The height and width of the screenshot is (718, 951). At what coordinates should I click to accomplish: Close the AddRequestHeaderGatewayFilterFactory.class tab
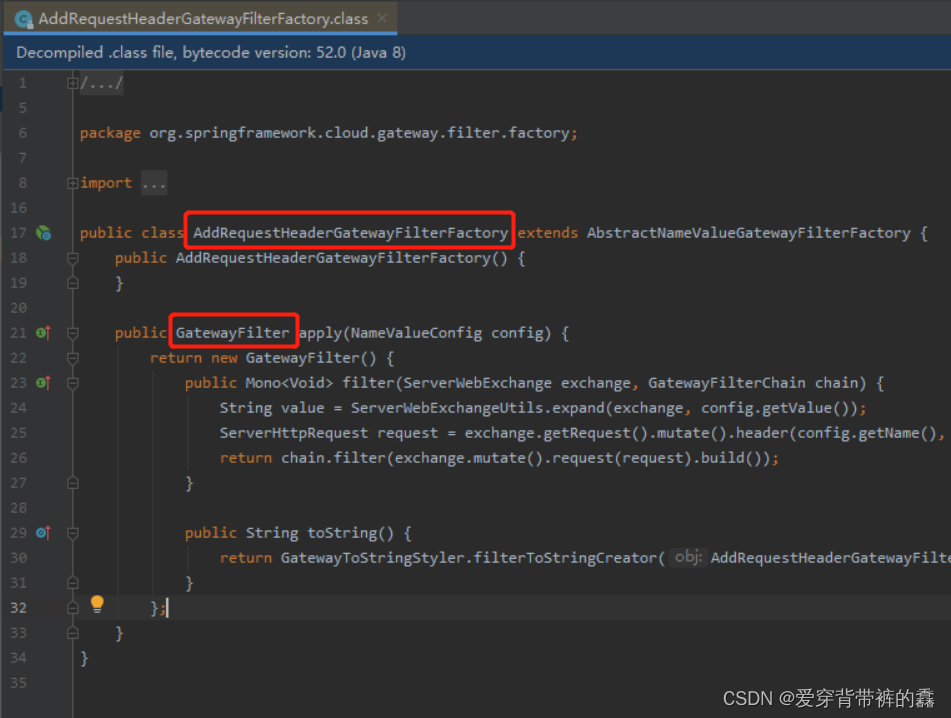point(382,18)
